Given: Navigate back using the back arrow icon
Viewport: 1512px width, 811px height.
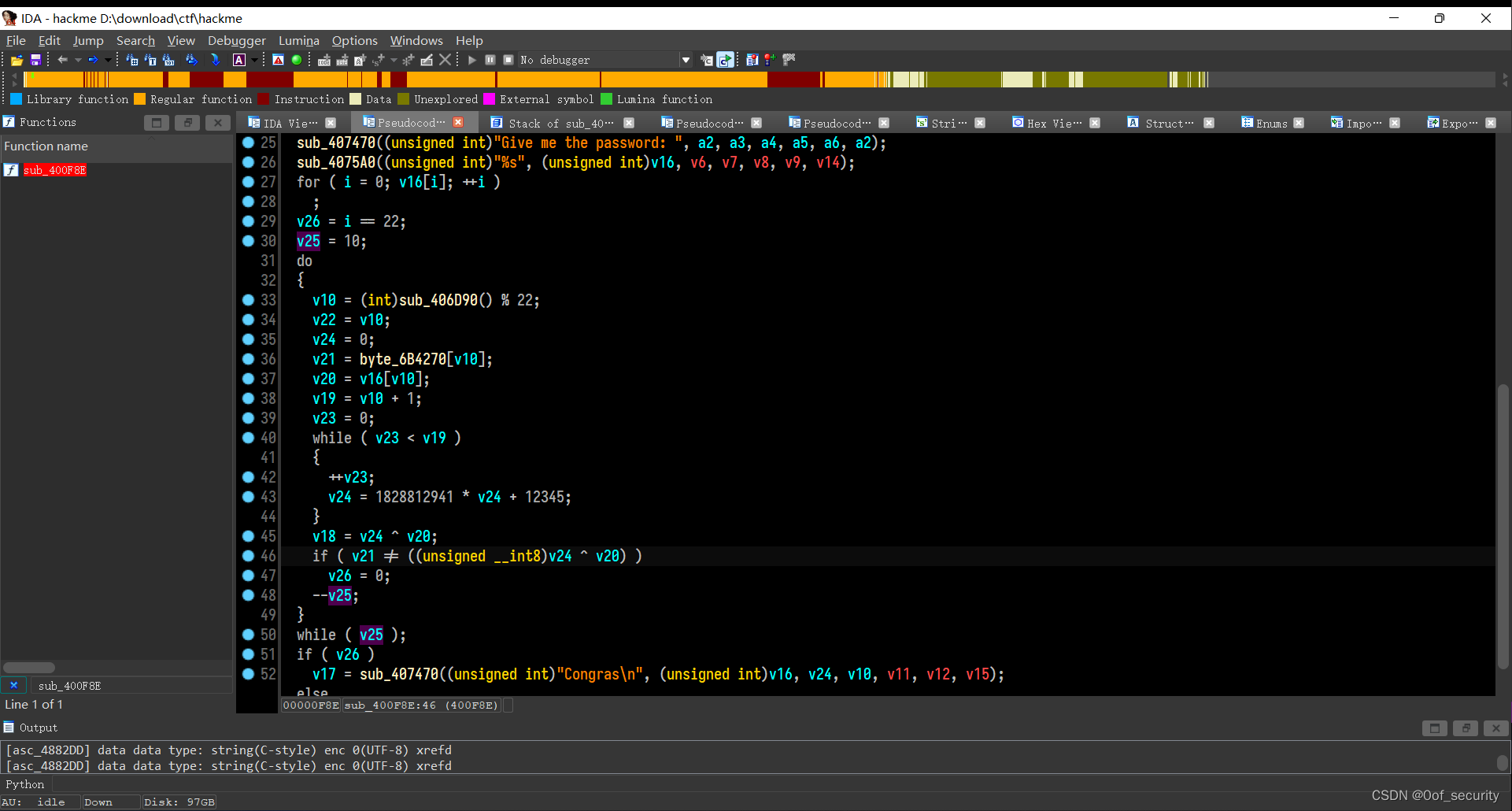Looking at the screenshot, I should (x=61, y=59).
